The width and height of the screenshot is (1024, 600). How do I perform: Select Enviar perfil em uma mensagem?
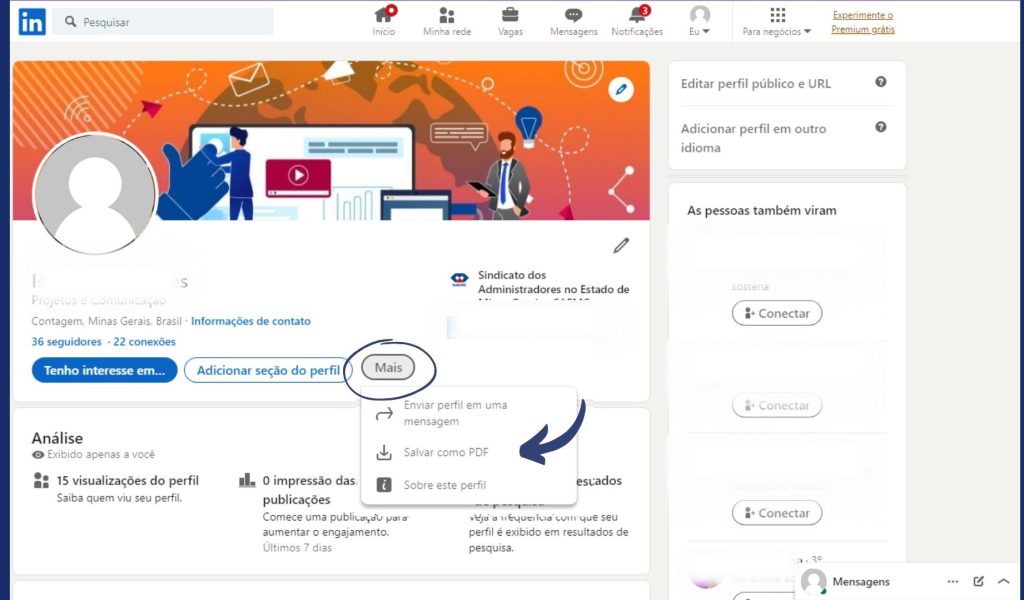pos(455,412)
